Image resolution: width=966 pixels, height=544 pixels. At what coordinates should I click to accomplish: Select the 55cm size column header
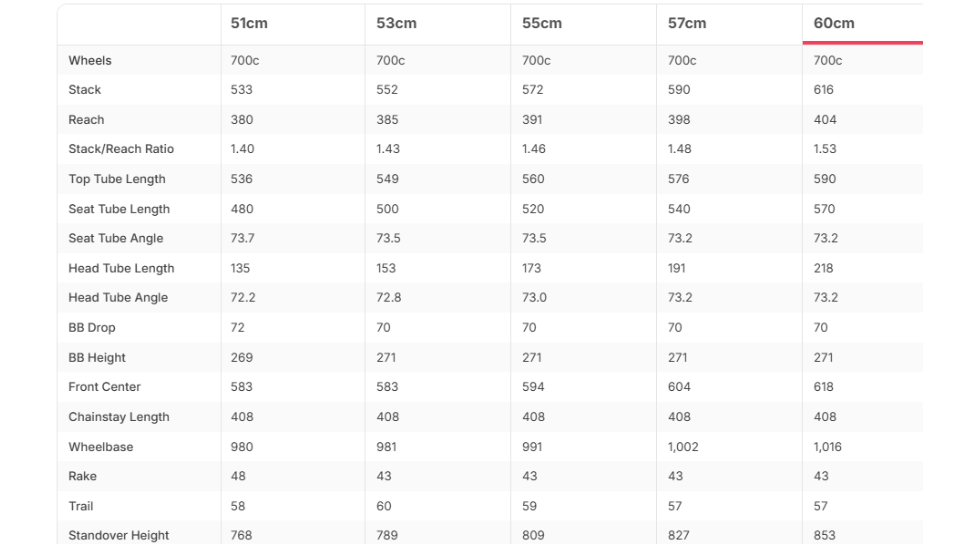click(x=542, y=23)
